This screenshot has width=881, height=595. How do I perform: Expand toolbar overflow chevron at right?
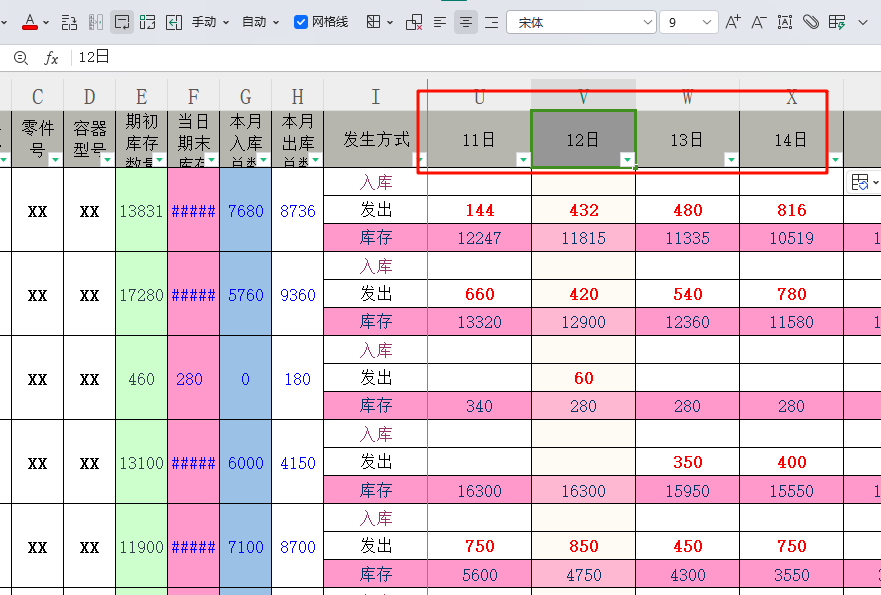click(x=863, y=23)
